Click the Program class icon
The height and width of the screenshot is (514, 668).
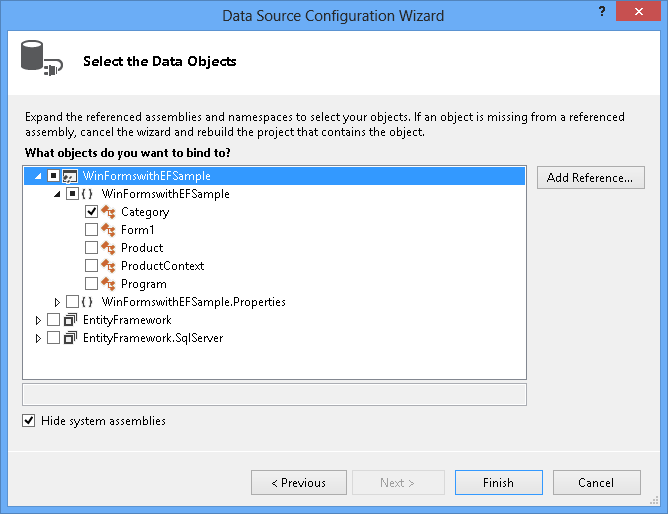coord(109,284)
